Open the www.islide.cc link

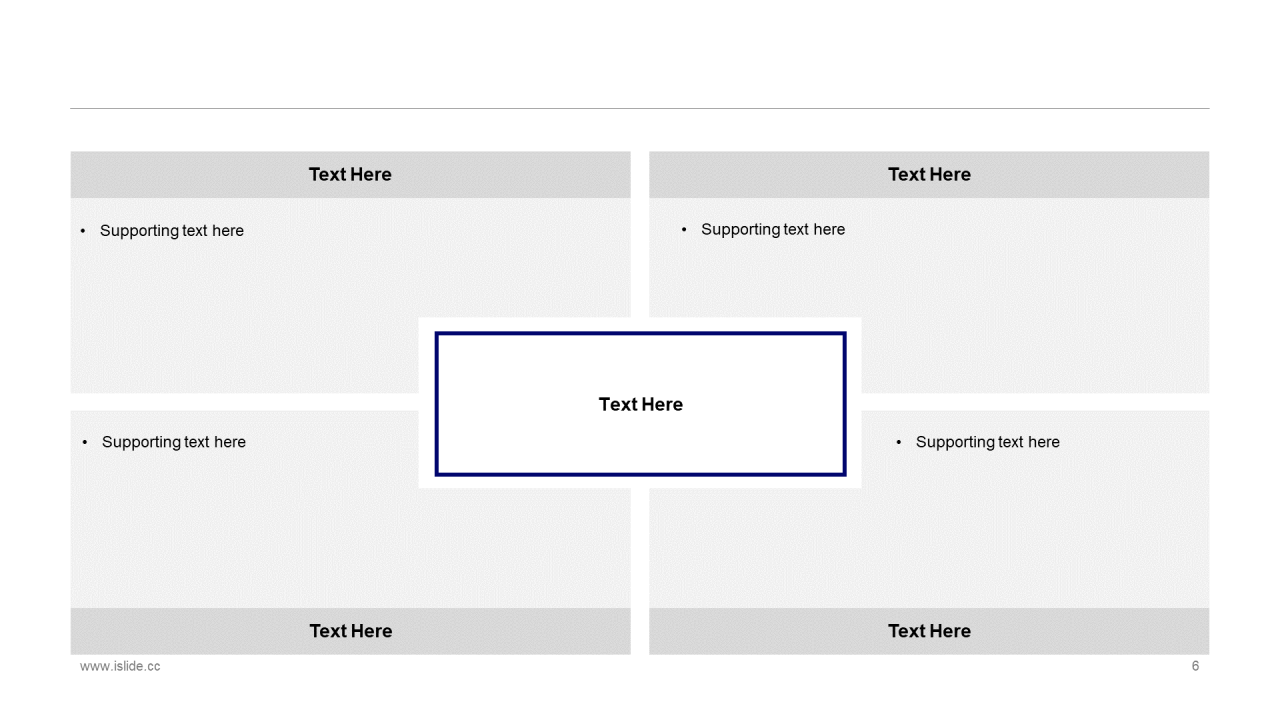coord(120,666)
